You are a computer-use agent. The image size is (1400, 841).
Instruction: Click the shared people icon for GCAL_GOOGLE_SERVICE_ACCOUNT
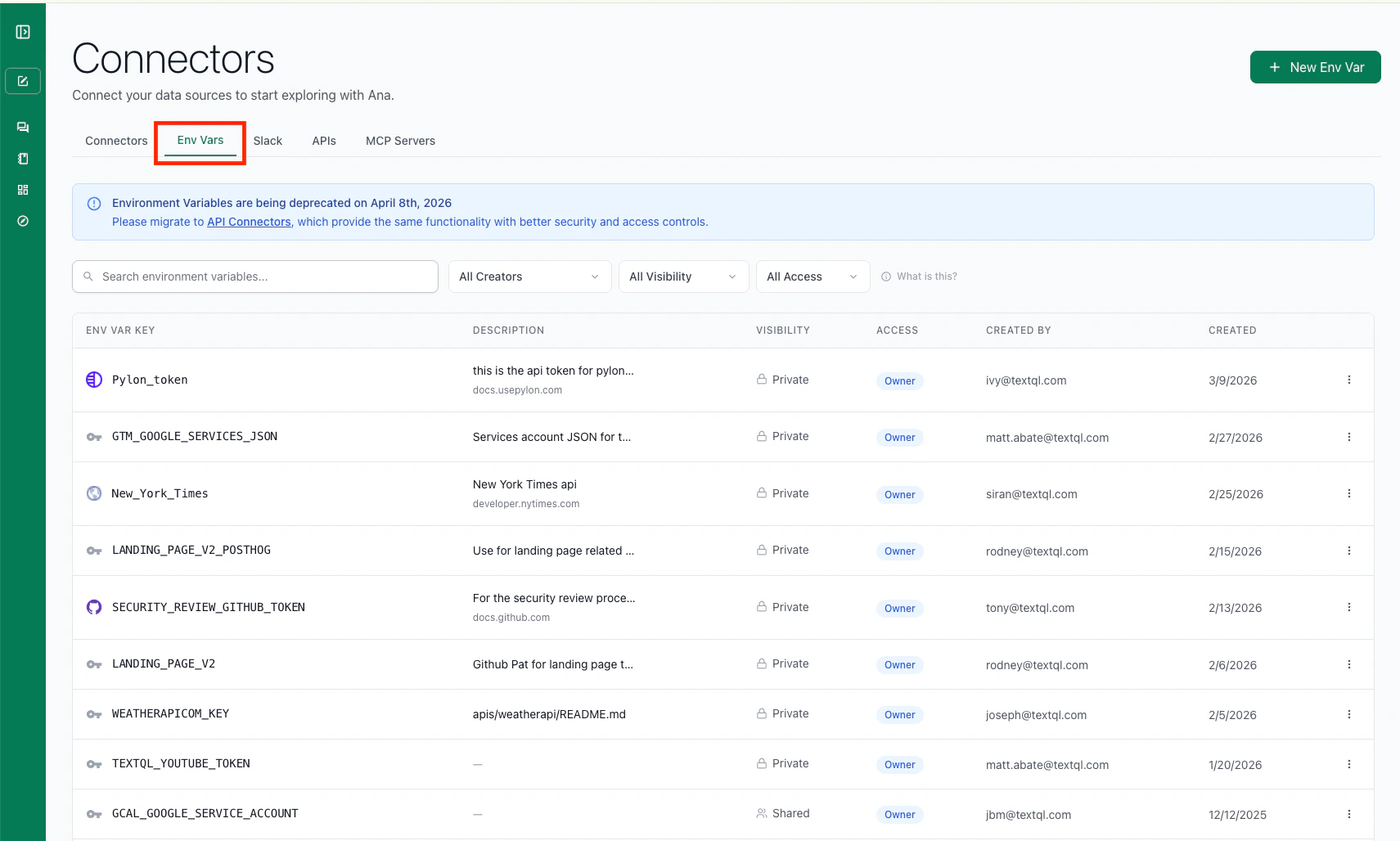(762, 813)
